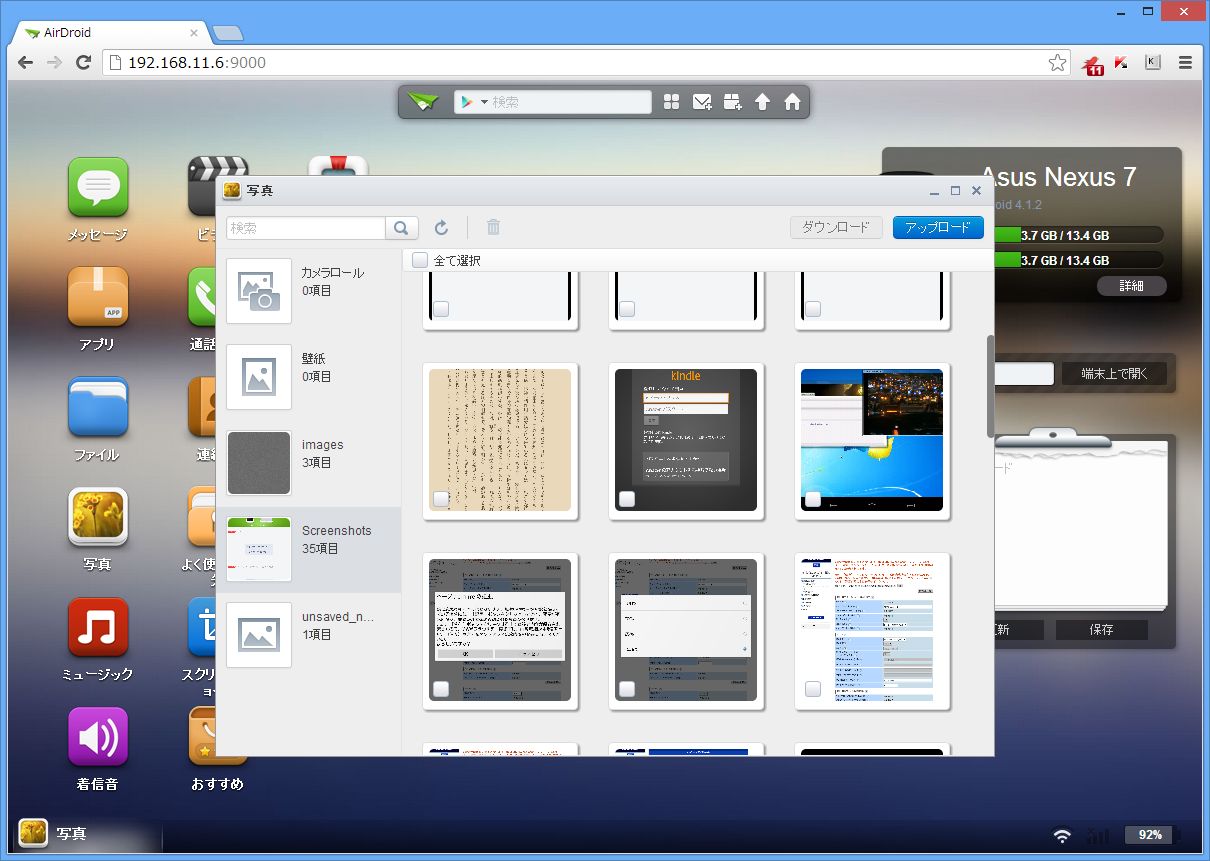The width and height of the screenshot is (1210, 861).
Task: Open the Kindle login screenshot thumbnail
Action: pyautogui.click(x=685, y=440)
